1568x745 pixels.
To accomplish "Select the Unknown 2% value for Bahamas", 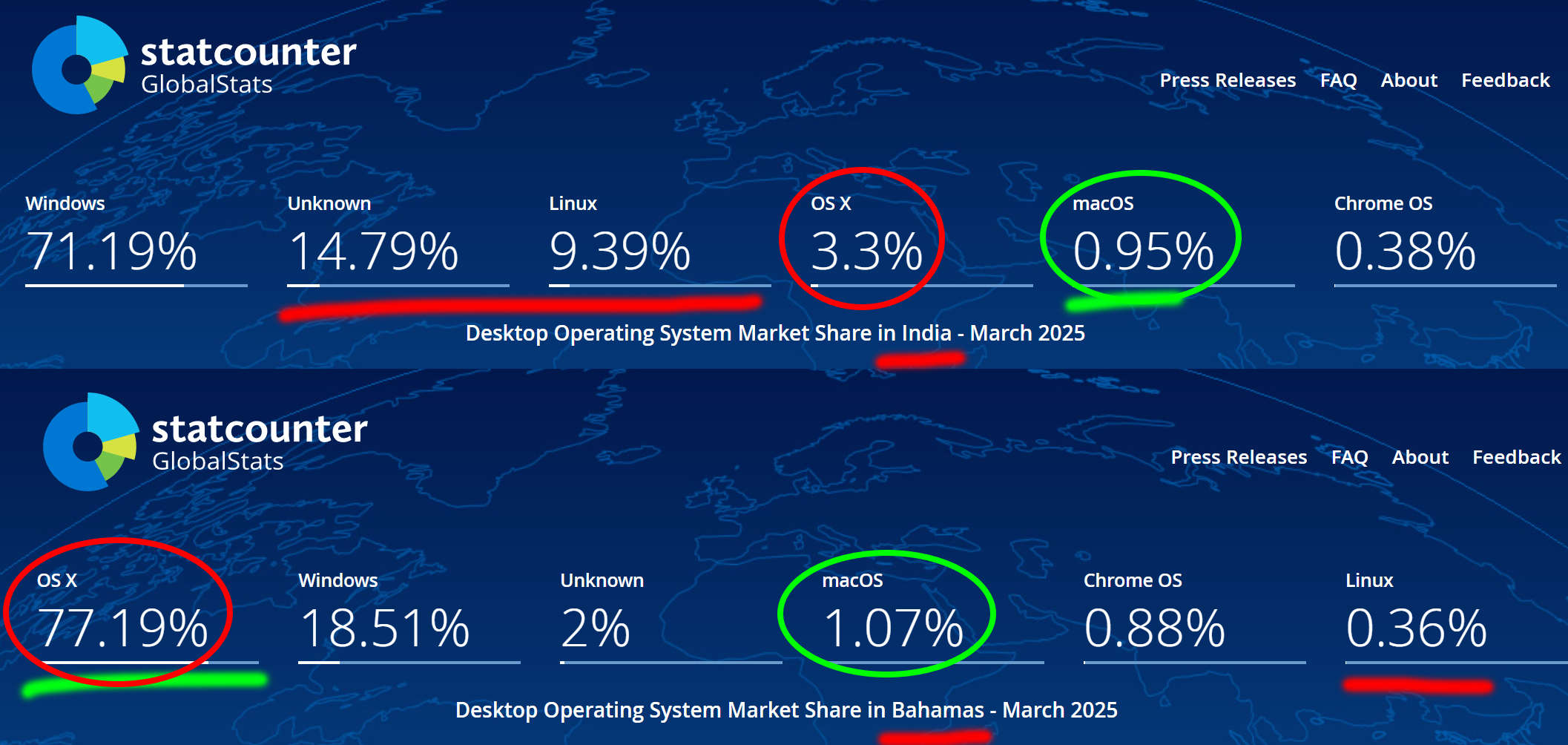I will tap(596, 628).
